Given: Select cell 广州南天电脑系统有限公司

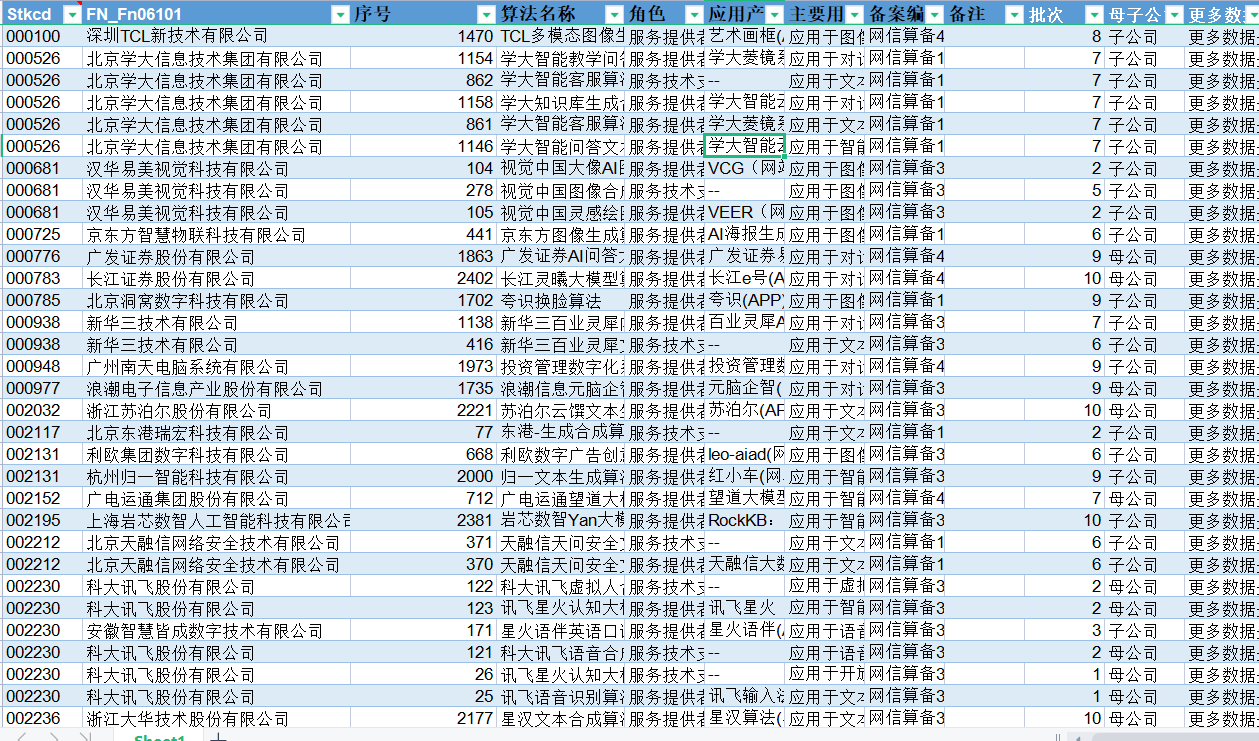Looking at the screenshot, I should 217,366.
